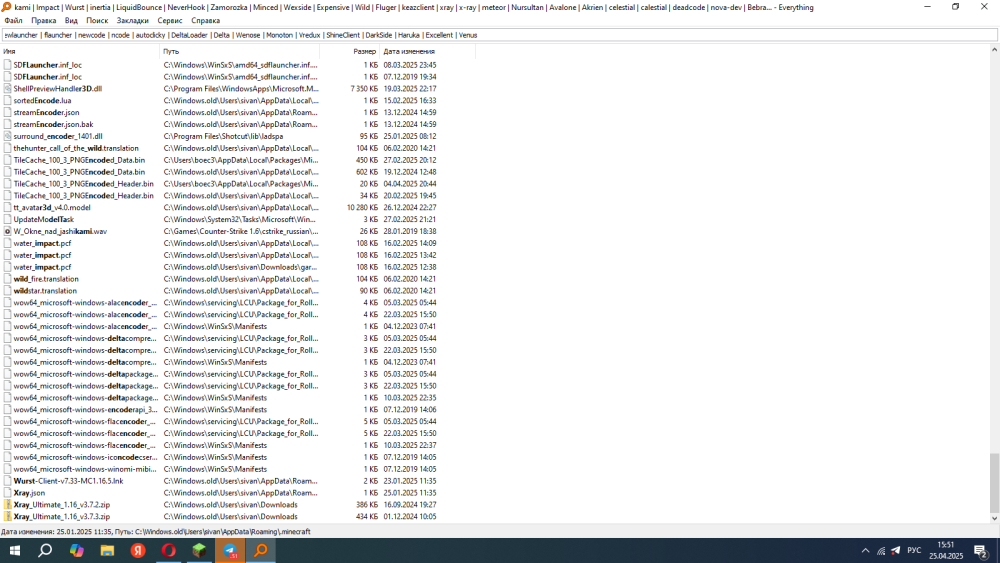
Task: Select ShellPreviewHandler3D.dll file name
Action: pos(57,89)
